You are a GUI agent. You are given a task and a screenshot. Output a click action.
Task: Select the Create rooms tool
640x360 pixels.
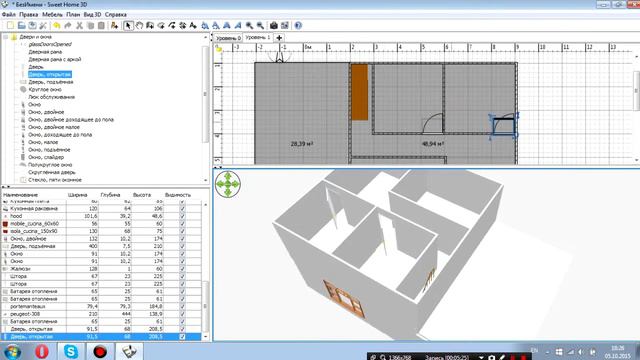[161, 25]
